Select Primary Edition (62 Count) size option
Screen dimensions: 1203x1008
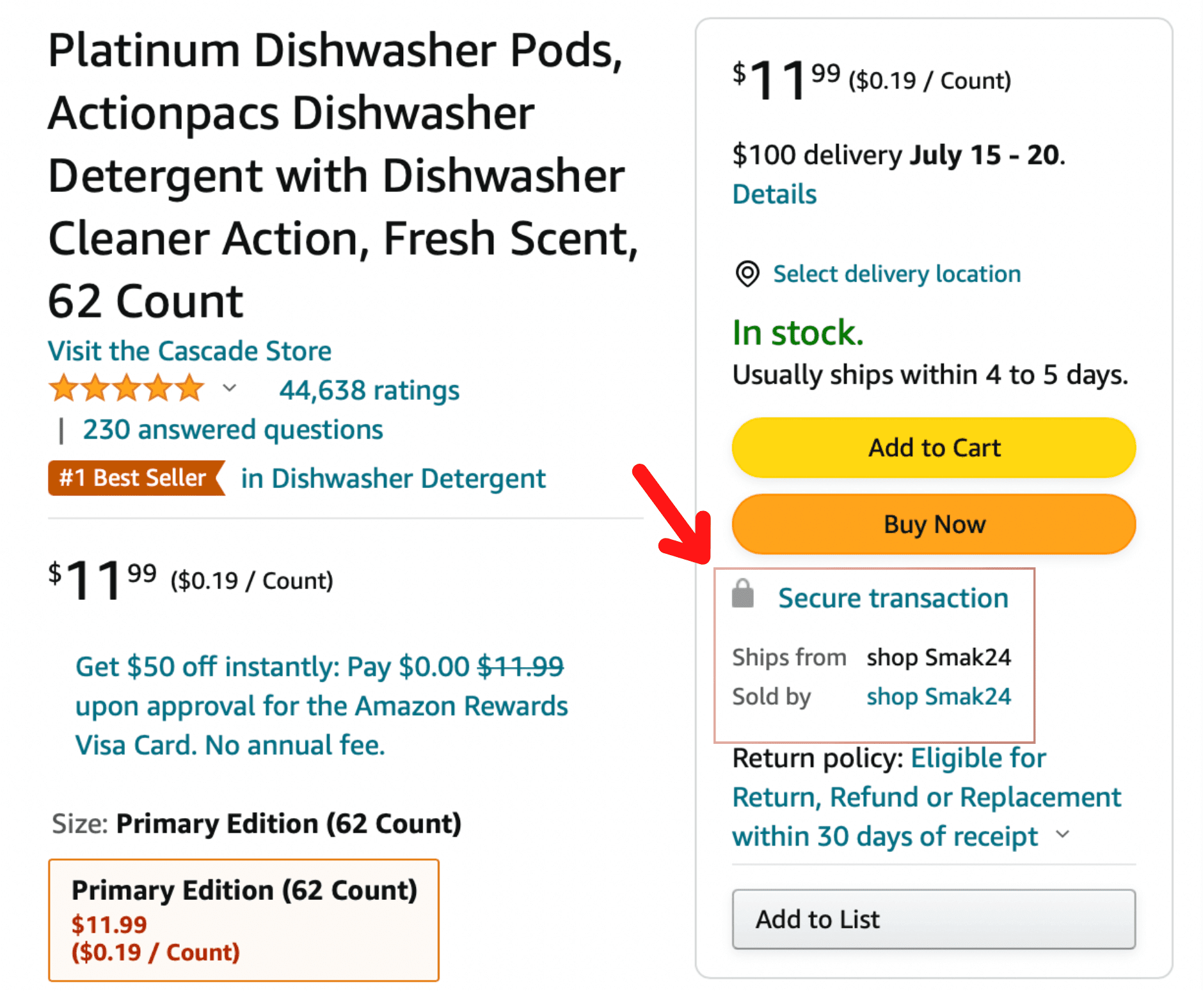coord(244,920)
